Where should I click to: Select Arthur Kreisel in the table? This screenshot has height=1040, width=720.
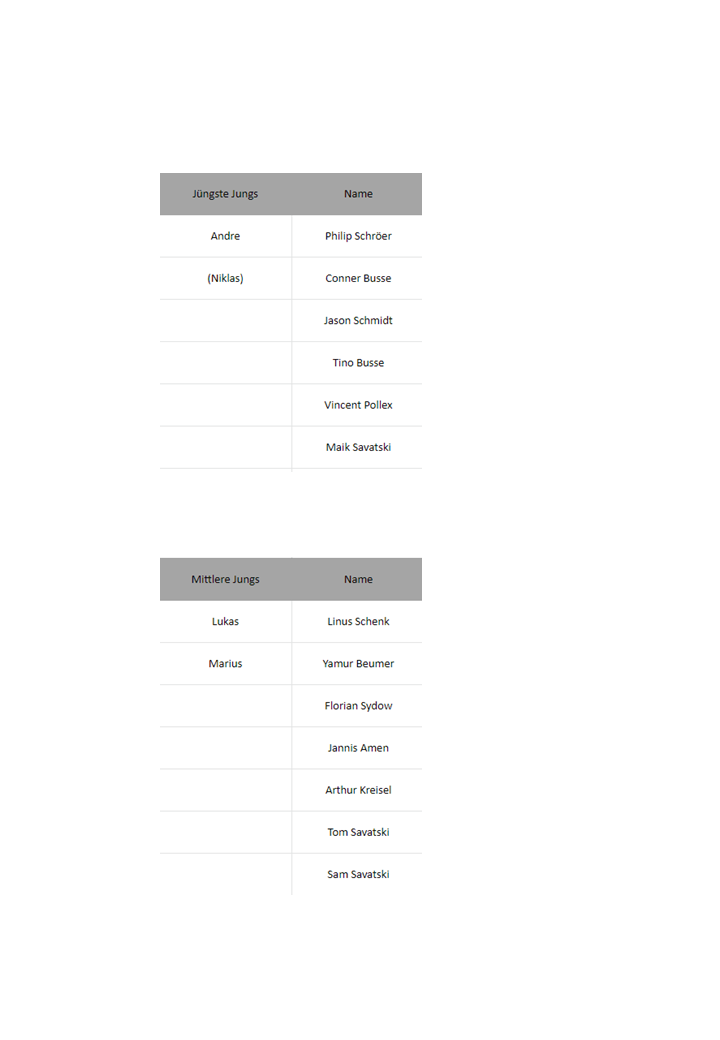[x=358, y=791]
